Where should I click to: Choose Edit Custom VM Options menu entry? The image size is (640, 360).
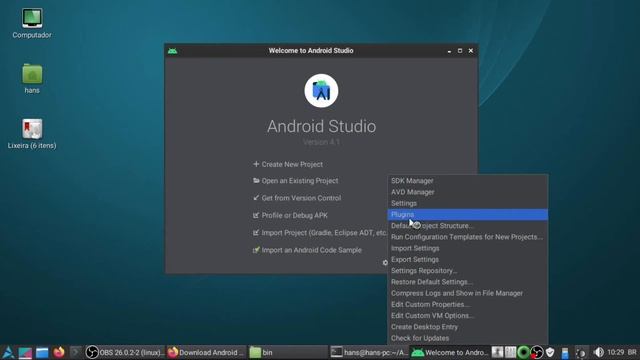(x=467, y=316)
